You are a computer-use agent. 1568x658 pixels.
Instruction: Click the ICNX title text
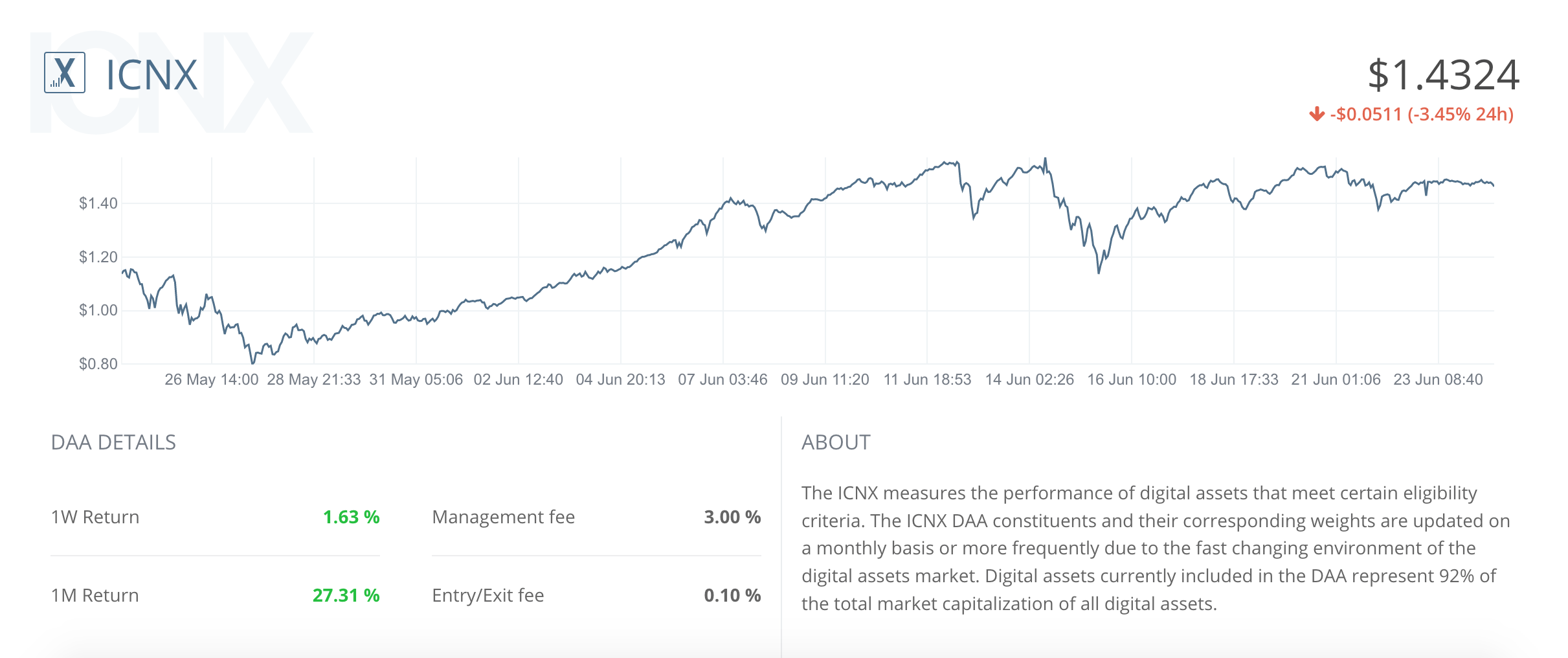[x=151, y=75]
